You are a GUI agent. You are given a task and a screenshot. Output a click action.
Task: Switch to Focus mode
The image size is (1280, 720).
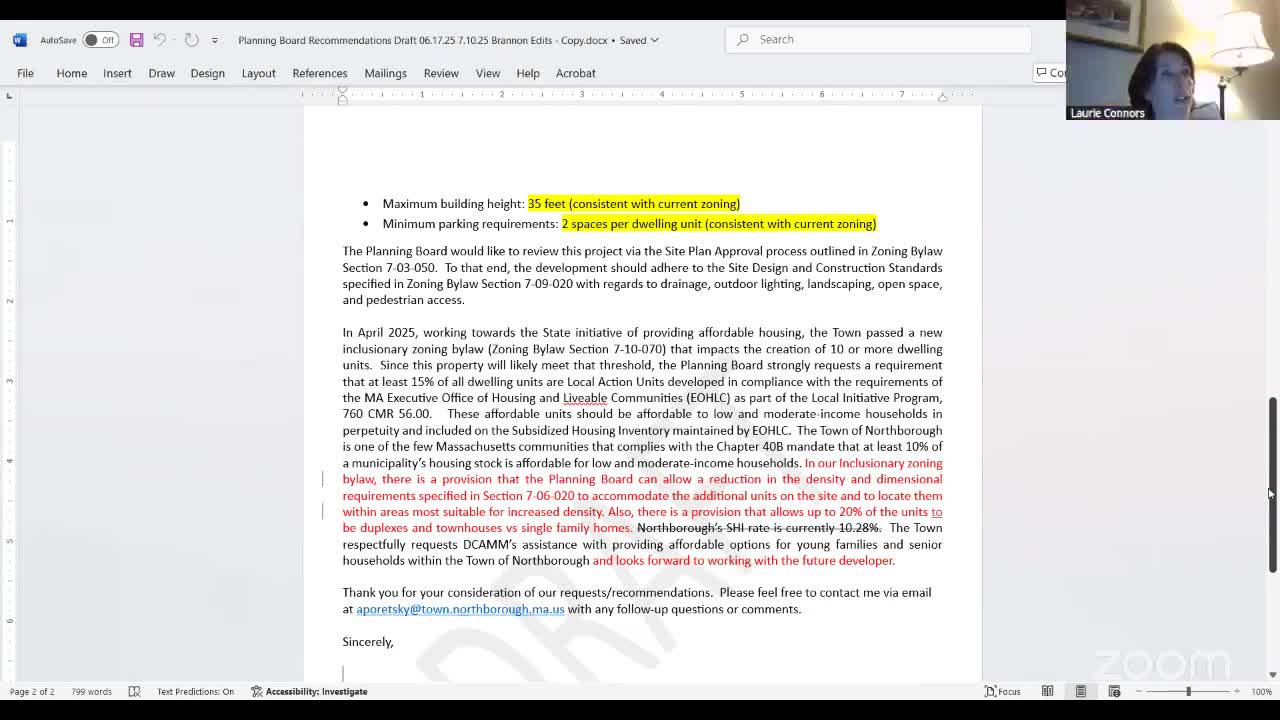click(1003, 691)
